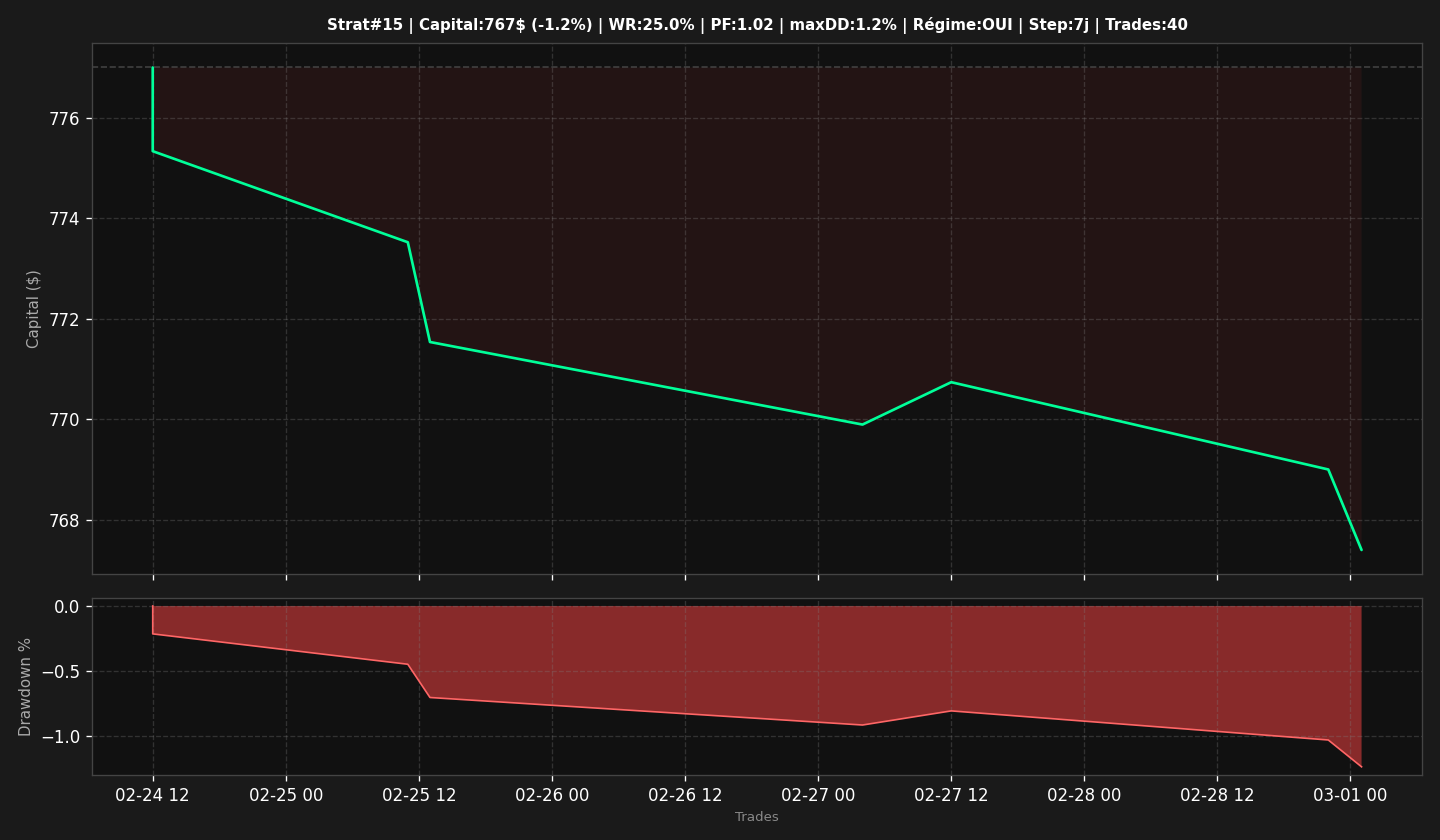
Task: Select the 776 capital axis tick label
Action: (64, 119)
